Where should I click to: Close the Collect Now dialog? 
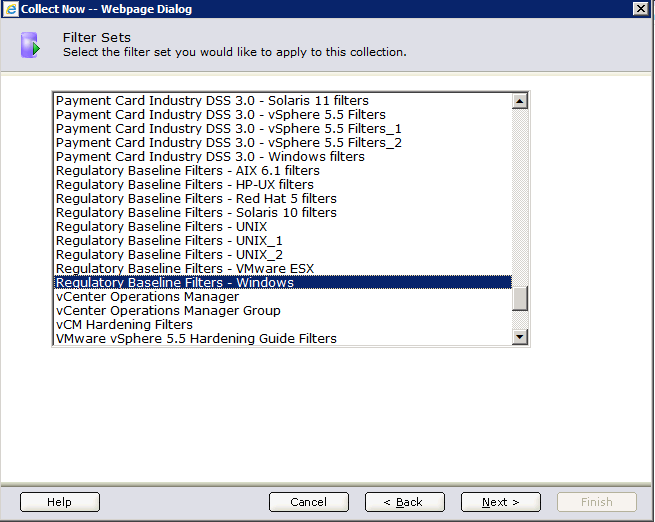(x=641, y=8)
